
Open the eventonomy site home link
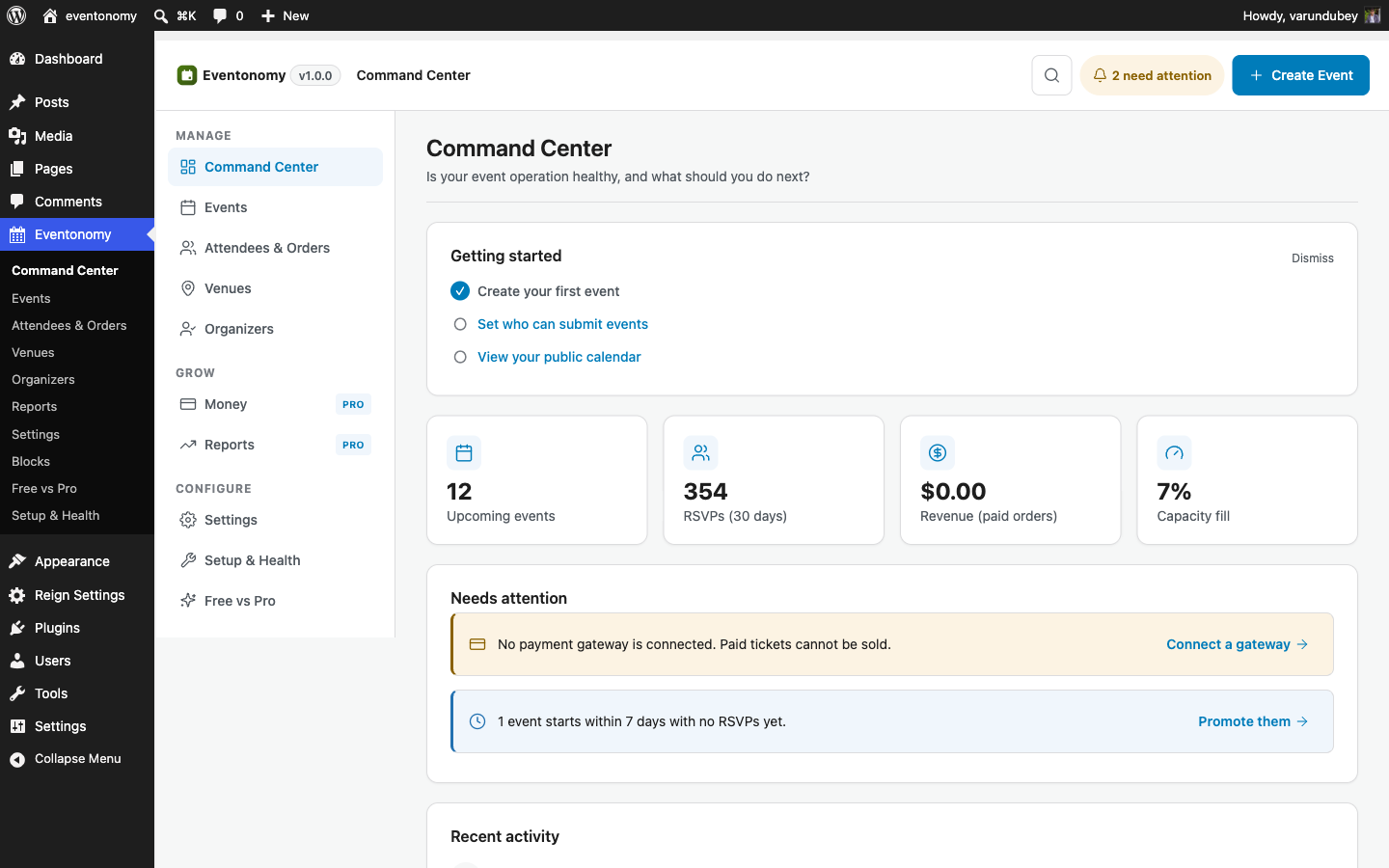(90, 15)
